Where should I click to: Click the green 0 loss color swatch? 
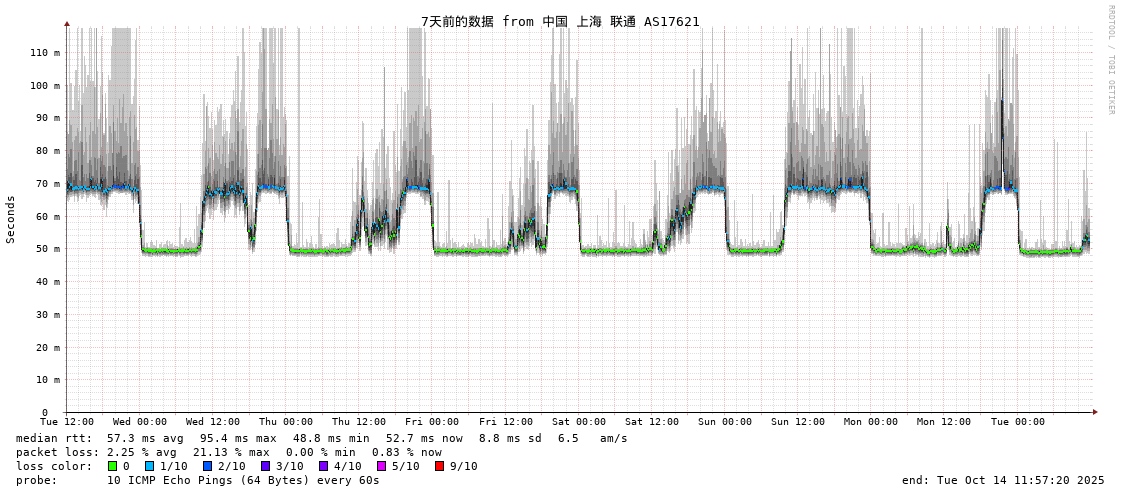tap(112, 466)
